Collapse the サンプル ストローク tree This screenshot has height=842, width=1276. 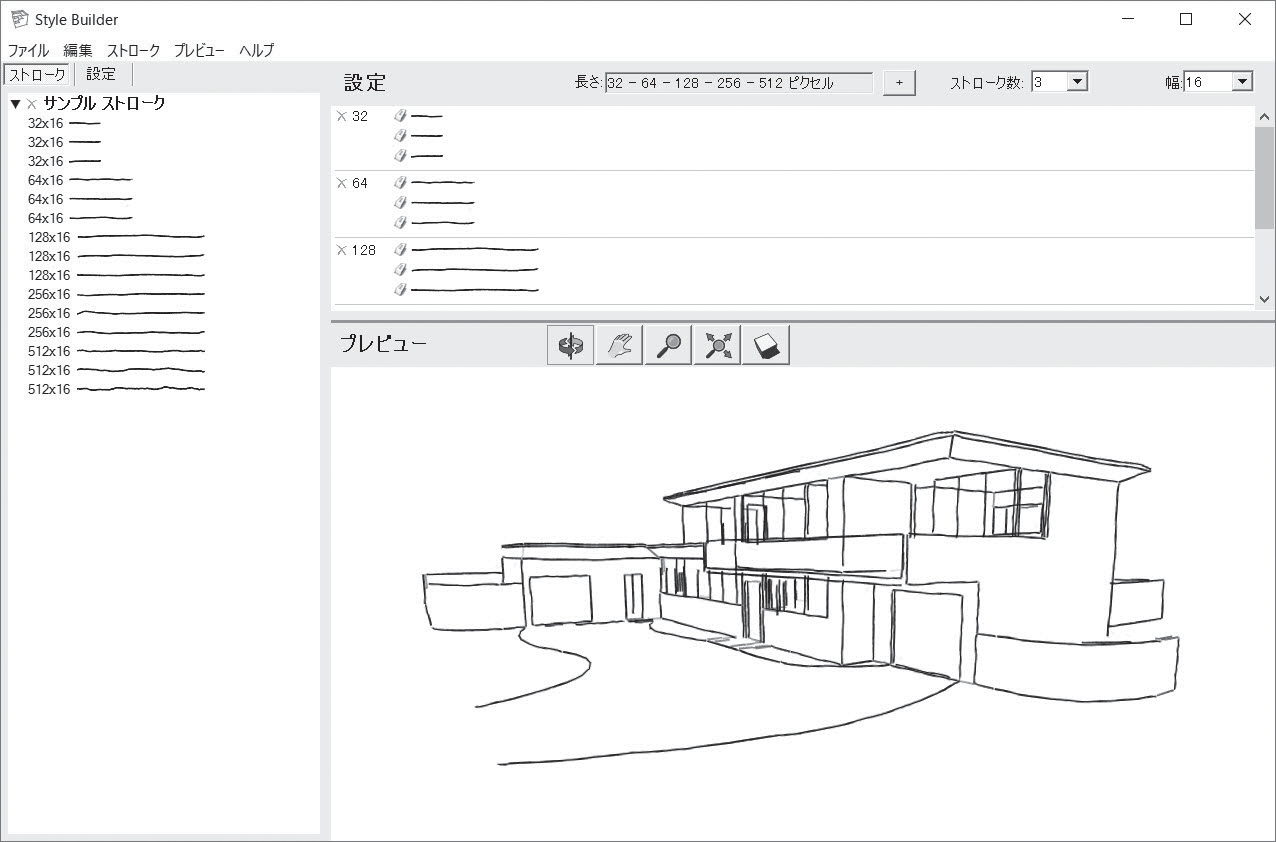15,104
